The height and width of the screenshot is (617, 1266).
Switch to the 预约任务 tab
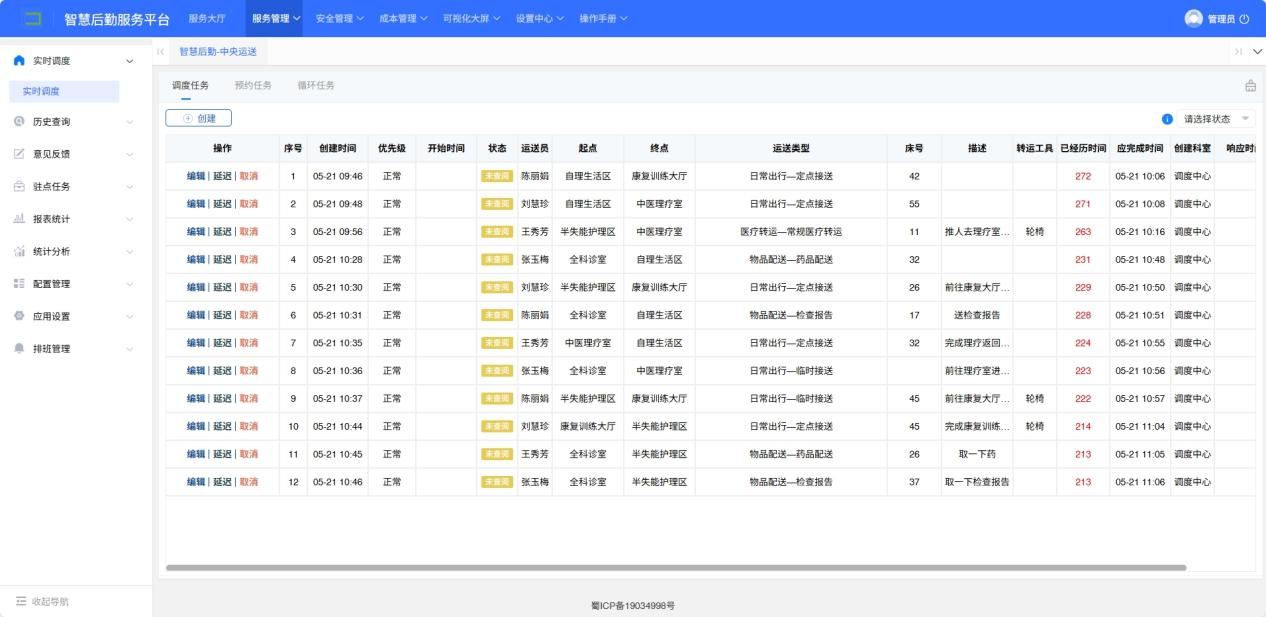pyautogui.click(x=253, y=85)
